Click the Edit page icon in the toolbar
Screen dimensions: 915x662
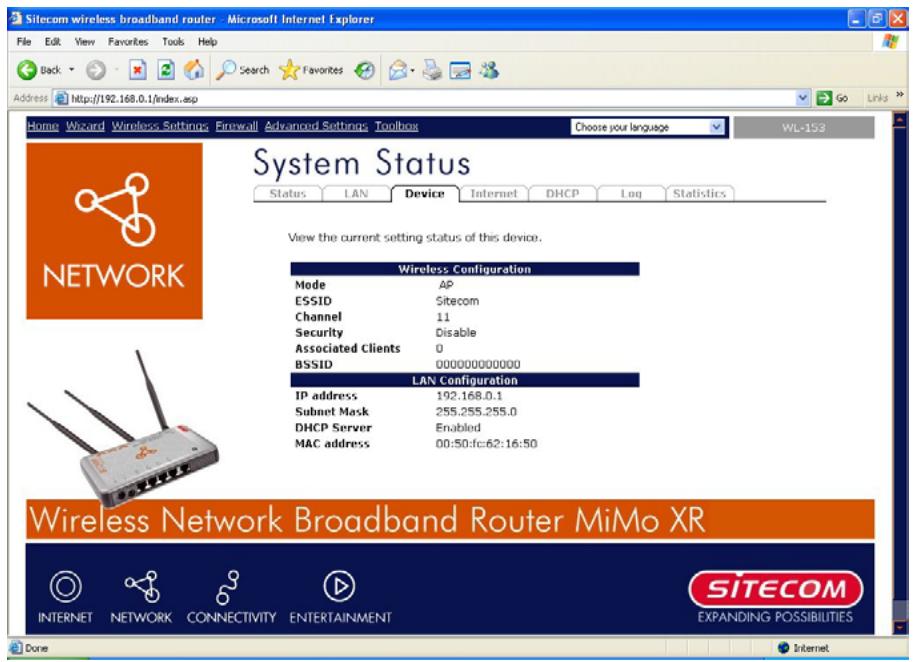click(460, 71)
